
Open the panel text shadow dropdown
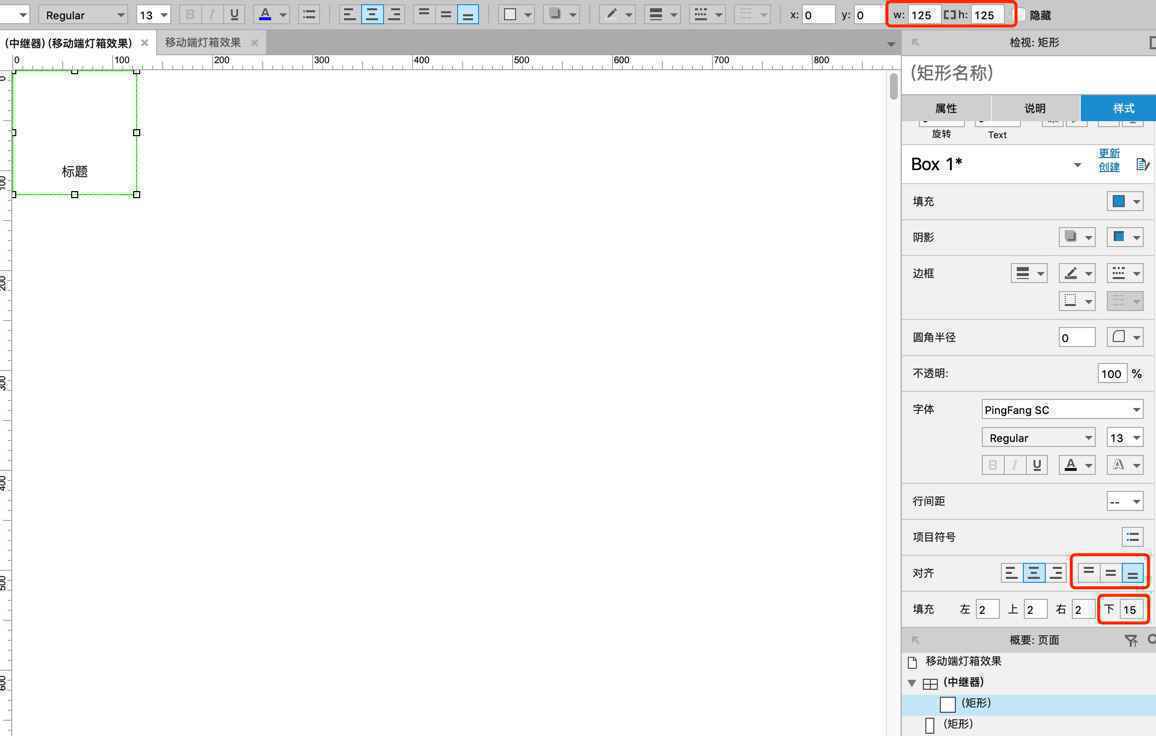pos(1125,465)
